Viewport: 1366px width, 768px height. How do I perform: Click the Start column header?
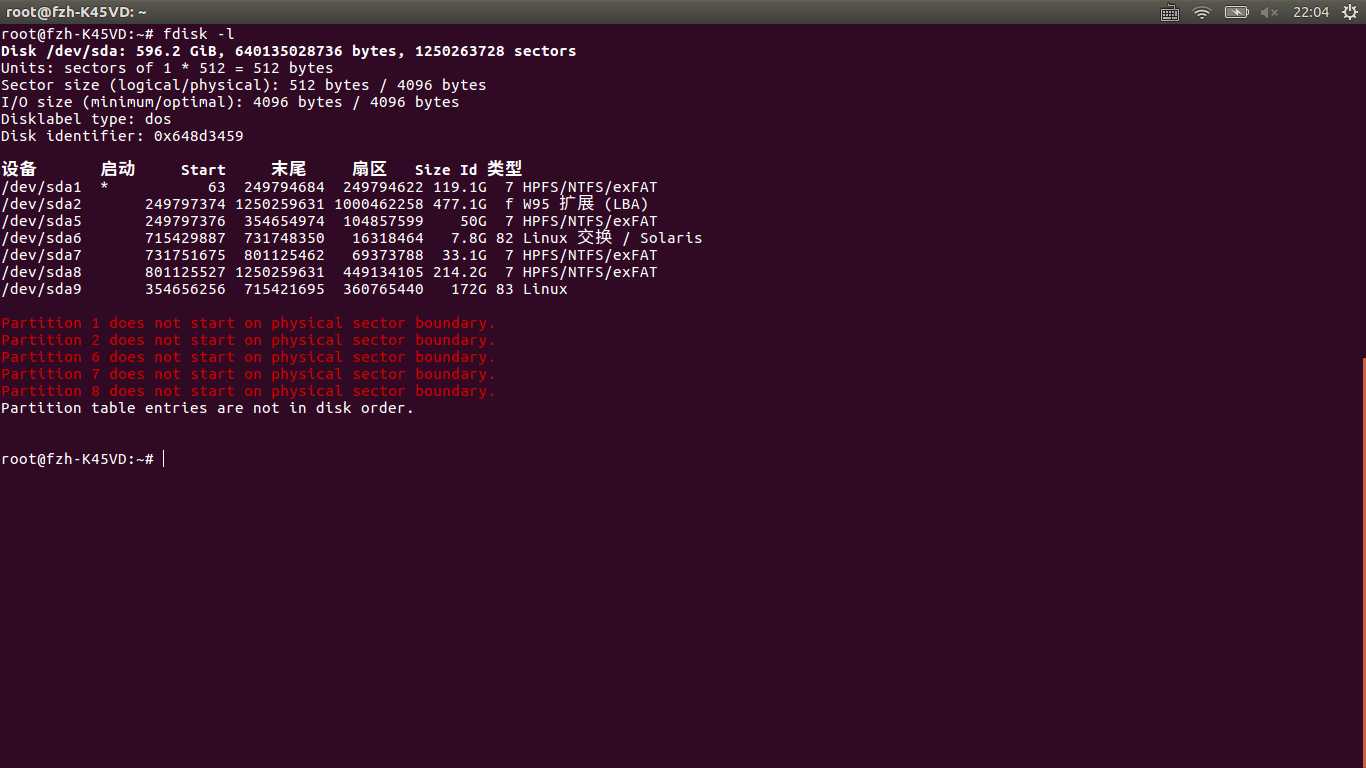203,170
